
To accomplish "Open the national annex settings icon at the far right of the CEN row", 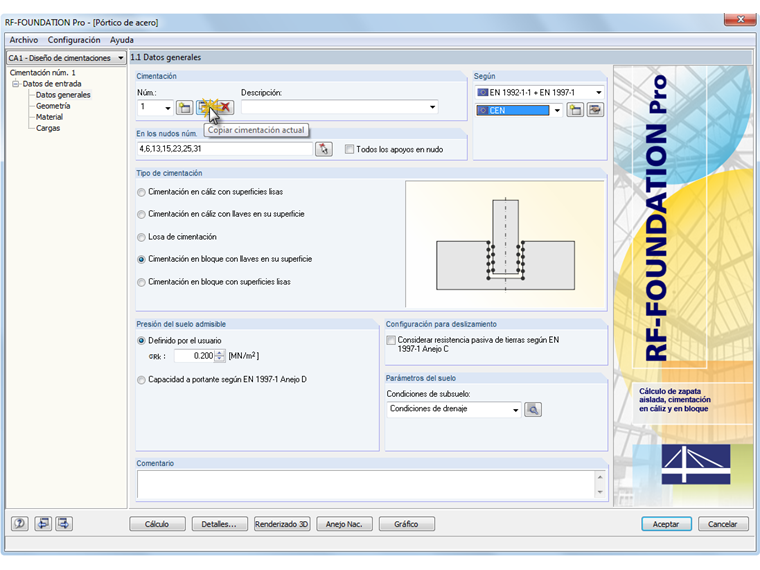I will [x=595, y=110].
